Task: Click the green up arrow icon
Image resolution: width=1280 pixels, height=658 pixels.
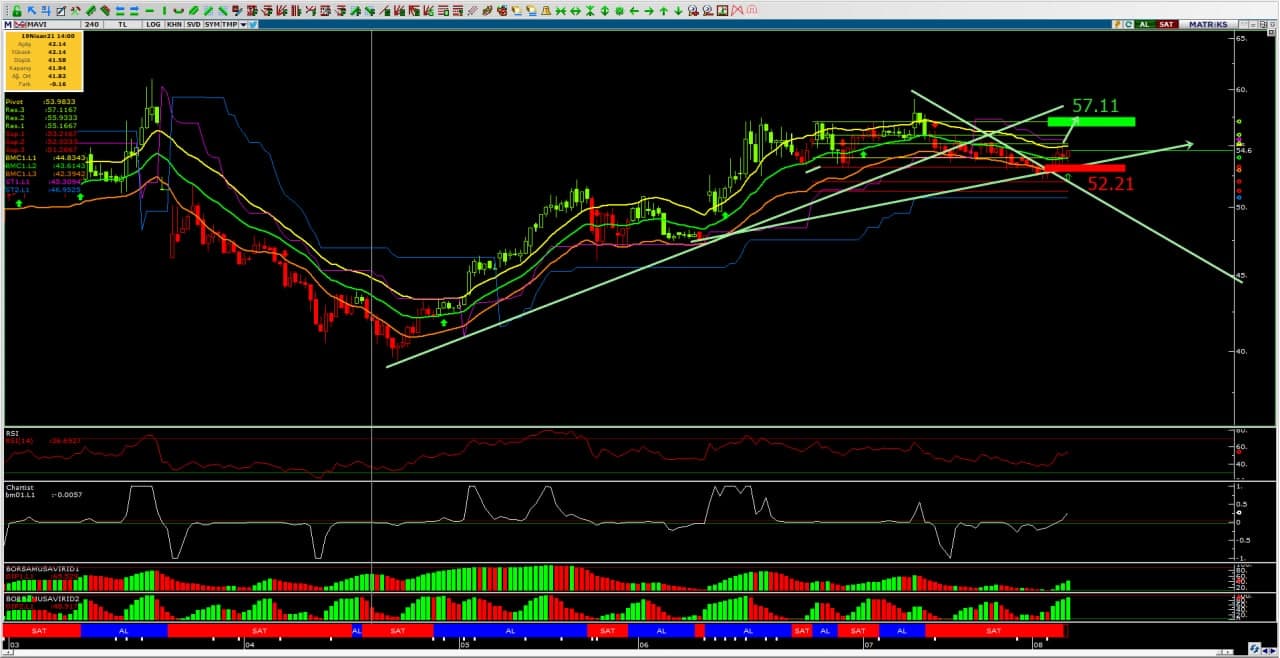Action: [x=663, y=10]
